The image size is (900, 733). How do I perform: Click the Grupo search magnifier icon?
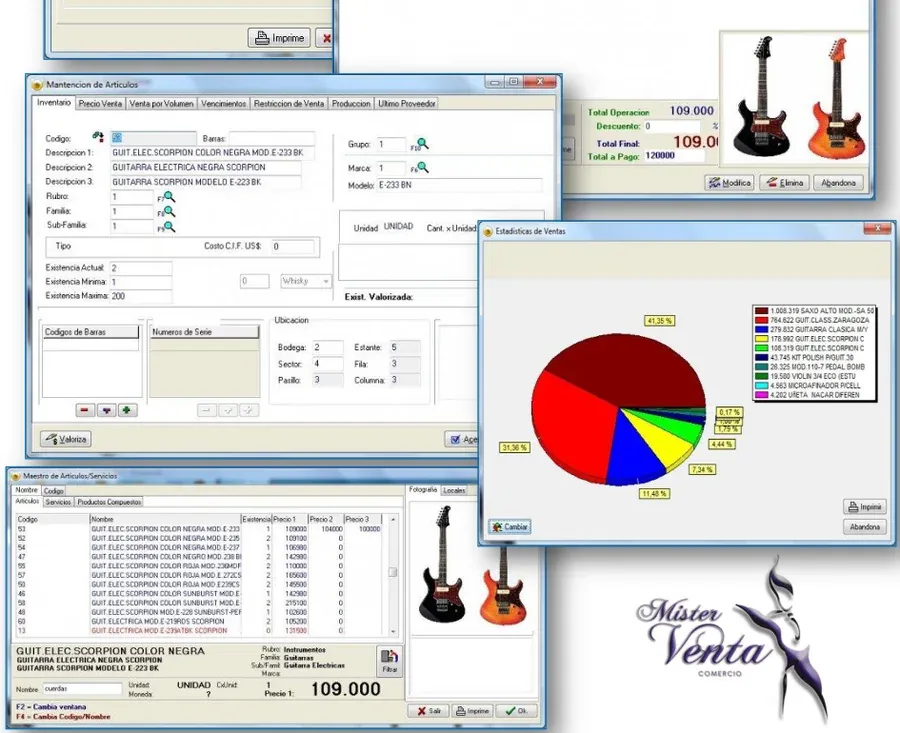422,144
